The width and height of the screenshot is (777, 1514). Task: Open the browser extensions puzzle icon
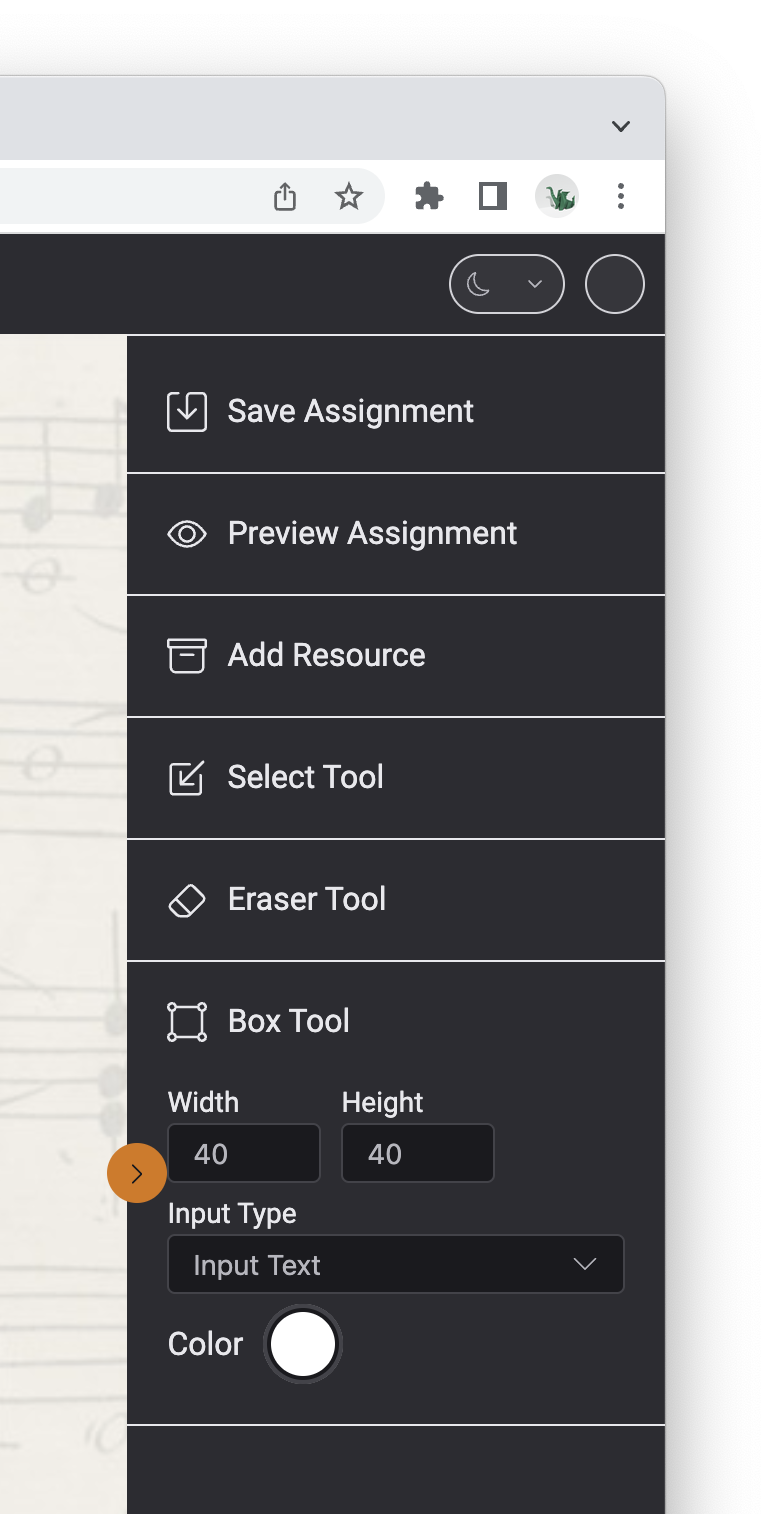[x=429, y=197]
